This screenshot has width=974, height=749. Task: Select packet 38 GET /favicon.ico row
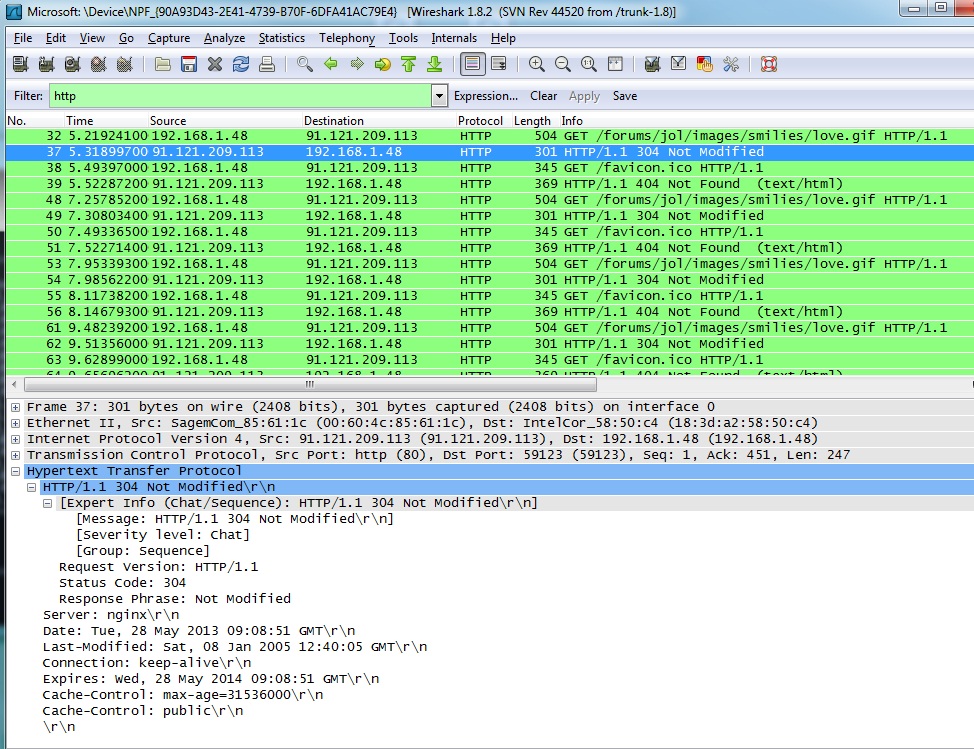coord(489,168)
